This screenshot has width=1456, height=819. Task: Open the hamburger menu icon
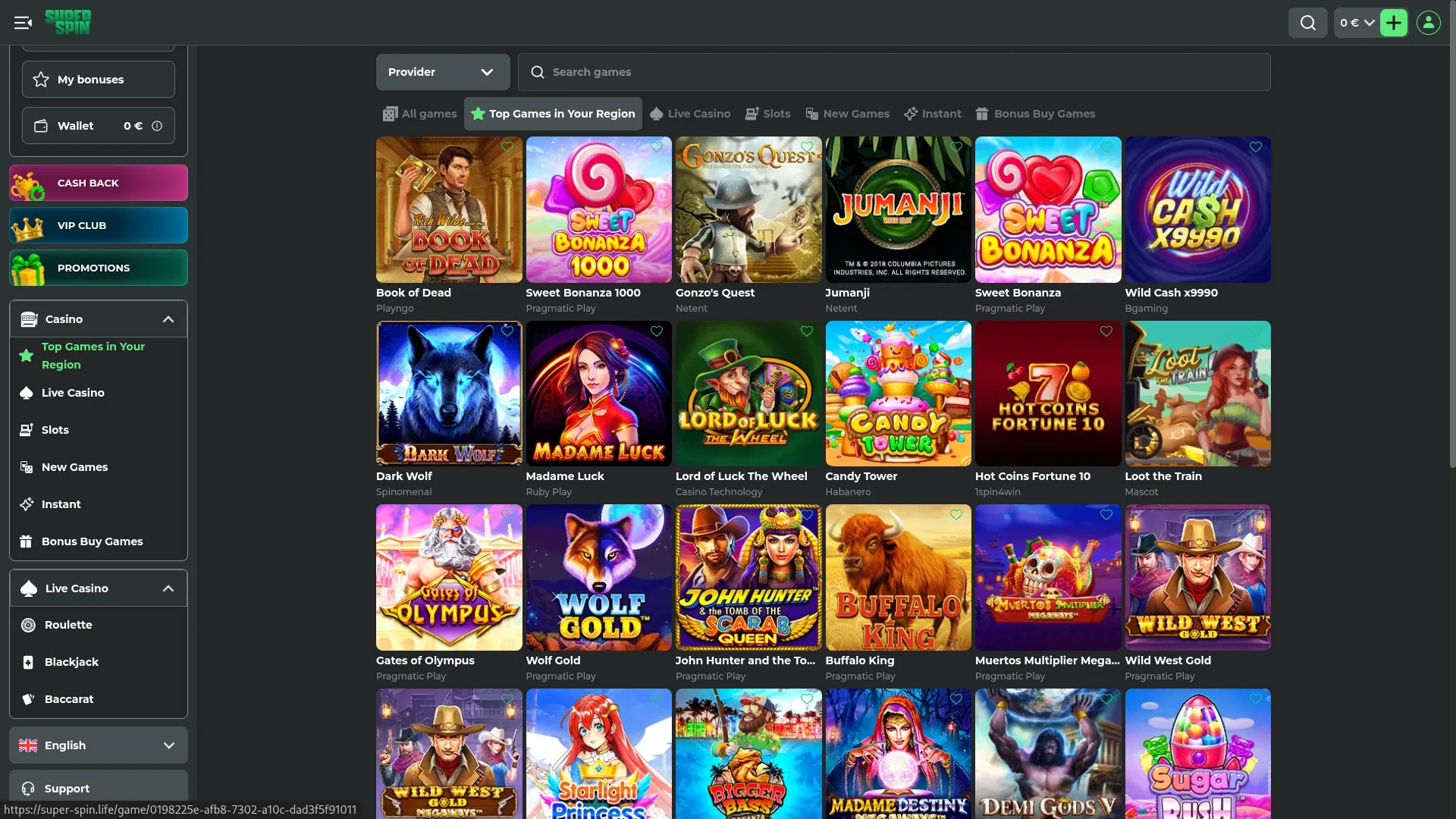[x=23, y=23]
